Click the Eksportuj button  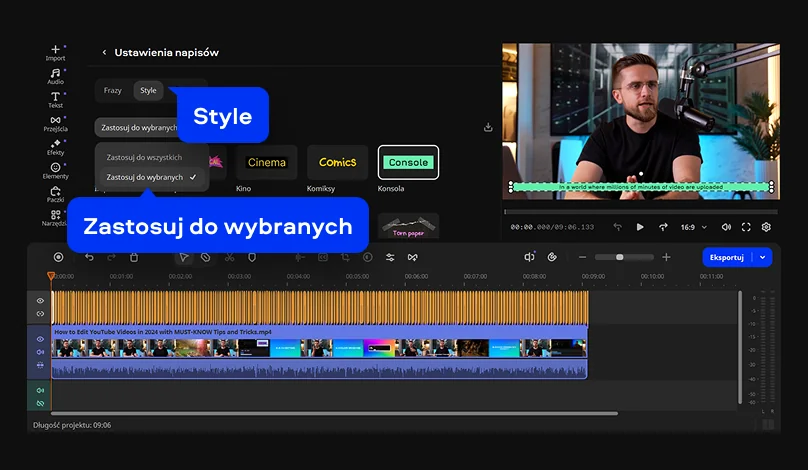(726, 257)
